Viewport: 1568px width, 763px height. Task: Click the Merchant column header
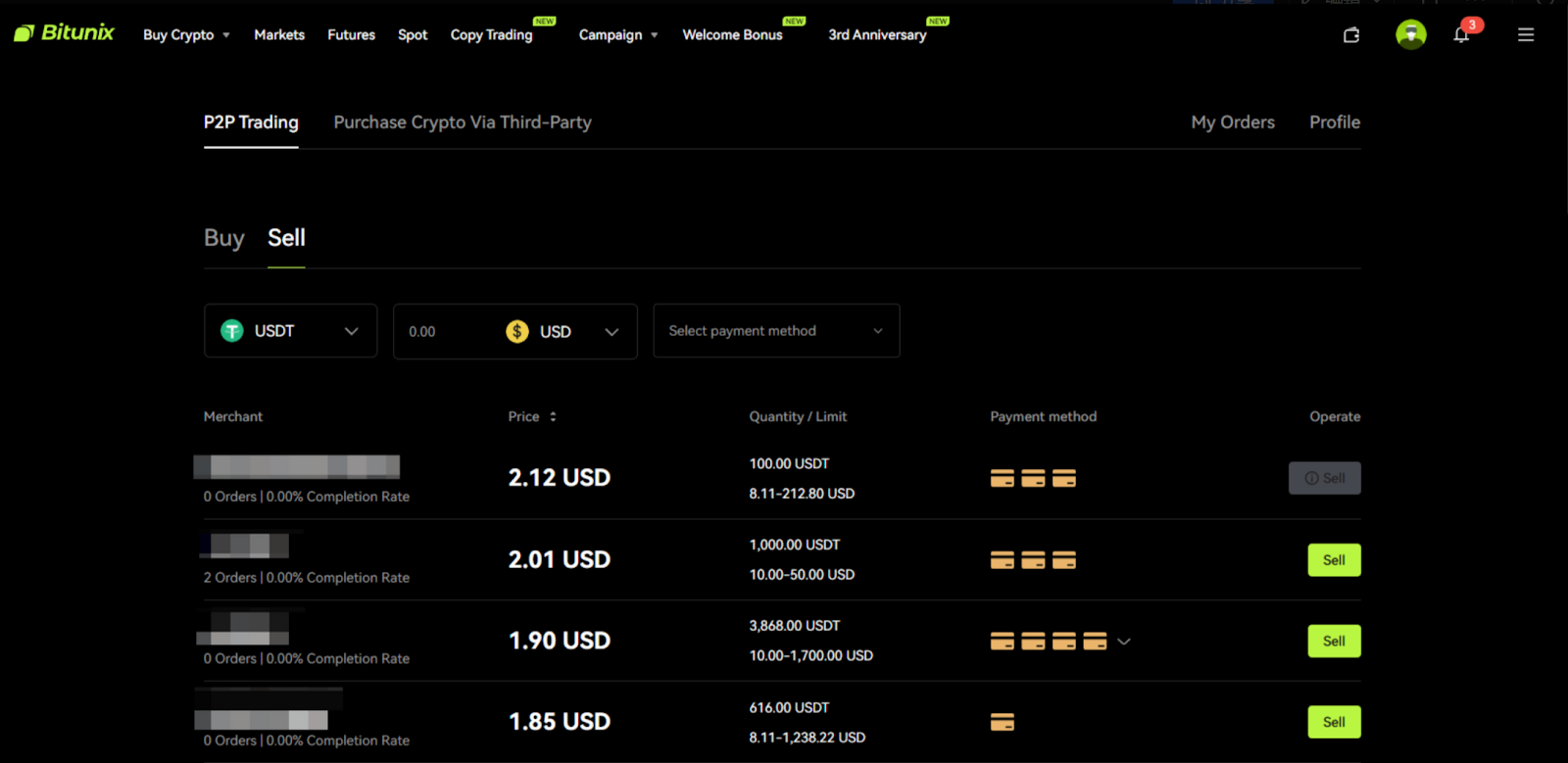coord(233,416)
